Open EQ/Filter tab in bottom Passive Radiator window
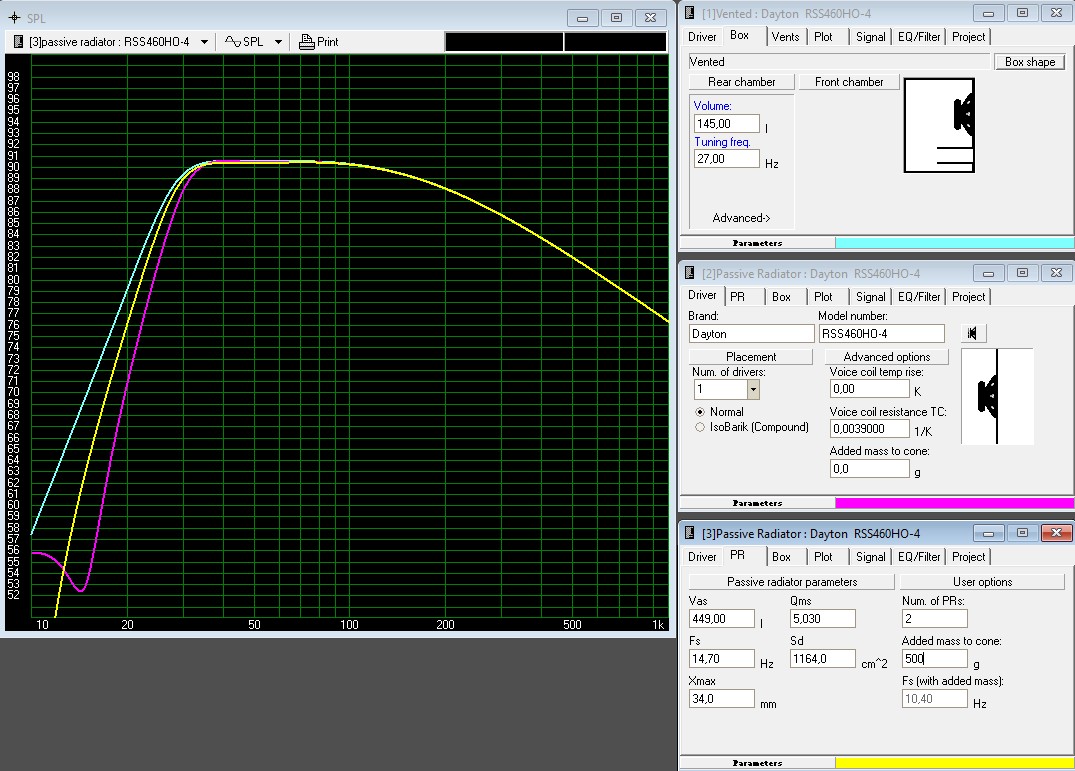 click(x=918, y=556)
